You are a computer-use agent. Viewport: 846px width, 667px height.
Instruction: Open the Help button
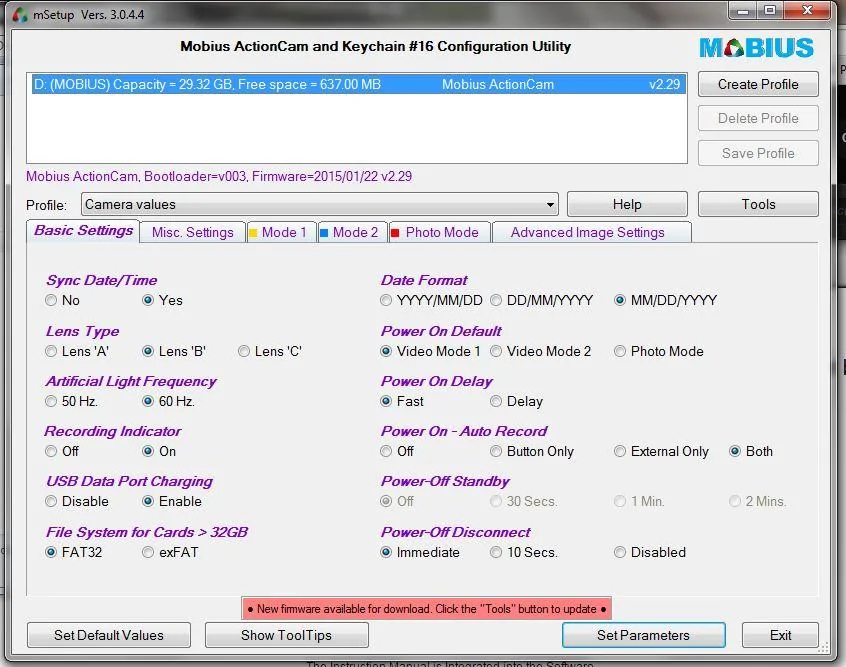click(627, 205)
